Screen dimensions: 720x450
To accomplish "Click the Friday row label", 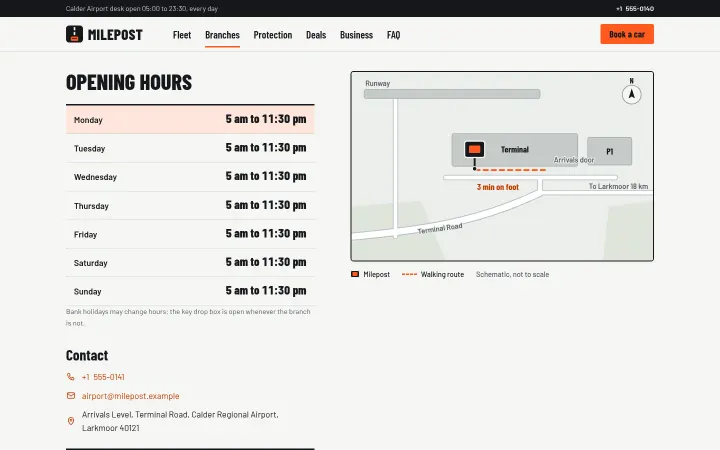I will pos(85,234).
